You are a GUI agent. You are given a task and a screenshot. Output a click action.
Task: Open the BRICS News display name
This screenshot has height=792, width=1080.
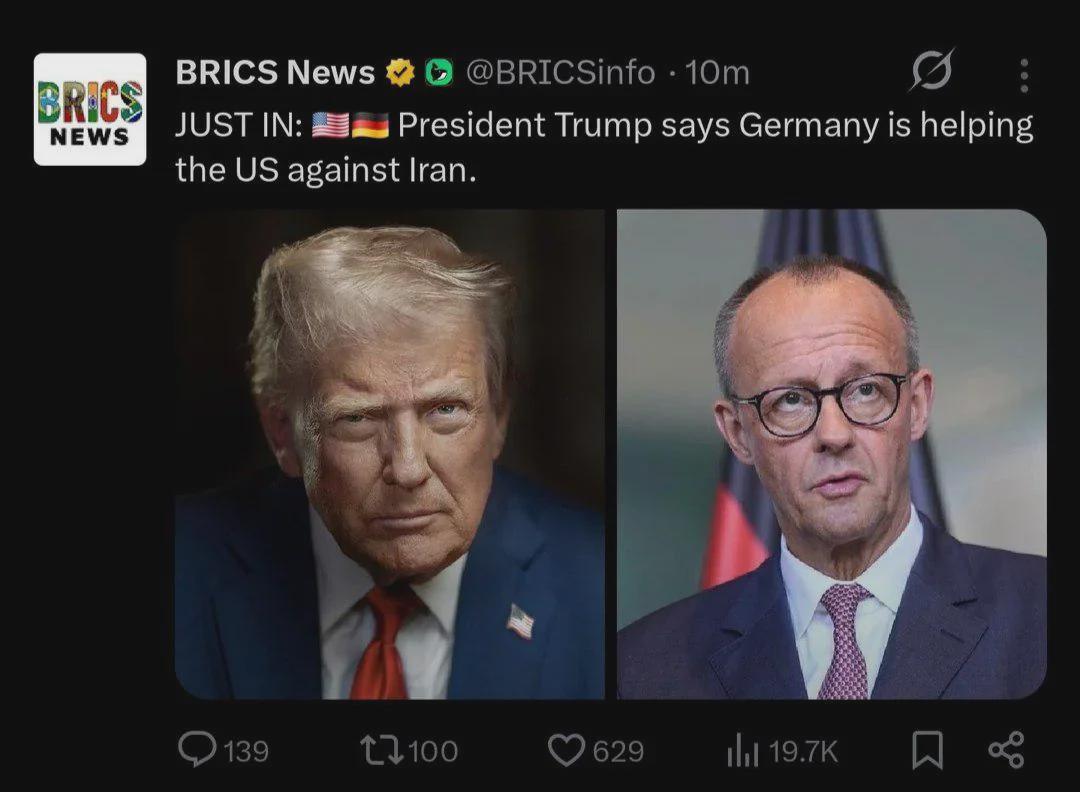pos(275,73)
